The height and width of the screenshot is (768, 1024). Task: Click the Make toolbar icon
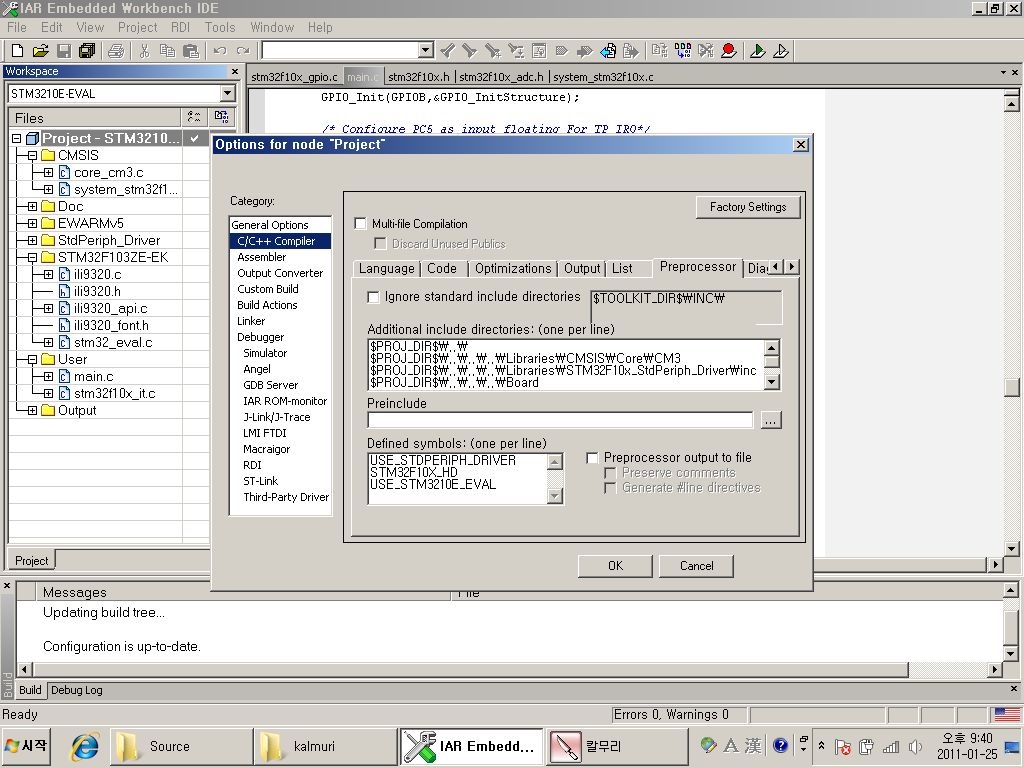(683, 50)
